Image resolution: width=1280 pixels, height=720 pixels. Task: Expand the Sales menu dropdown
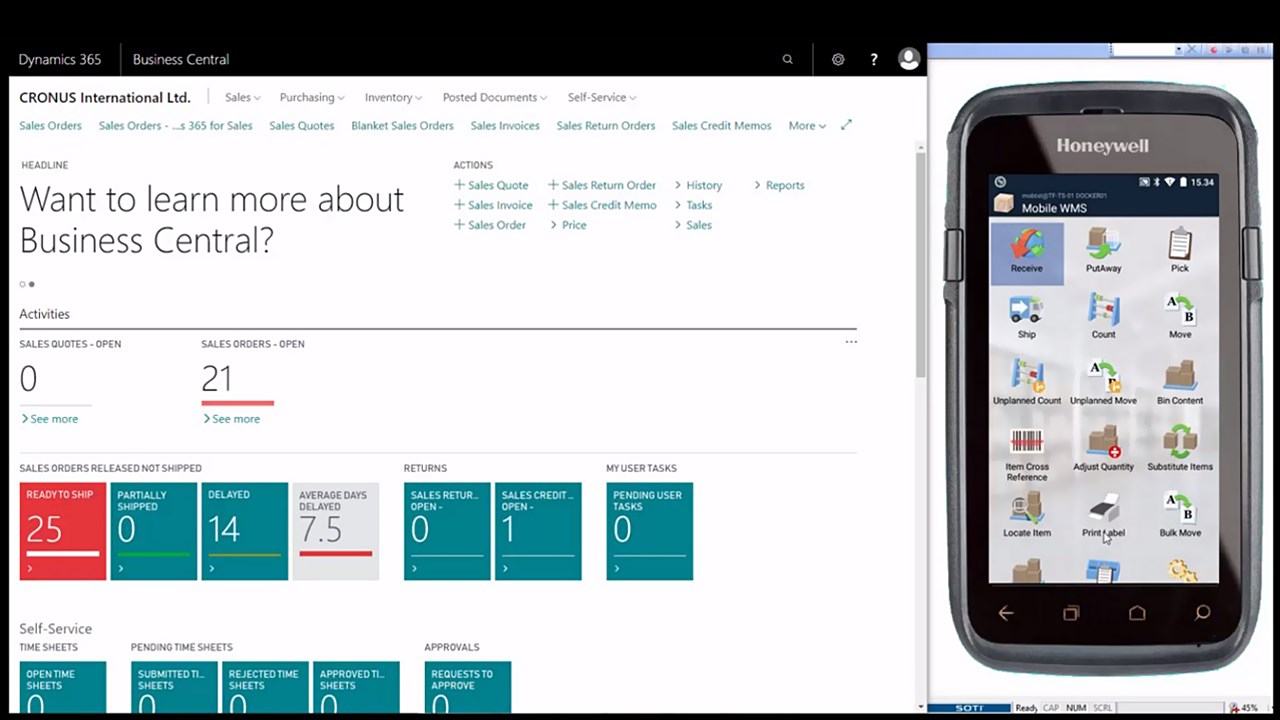coord(242,97)
